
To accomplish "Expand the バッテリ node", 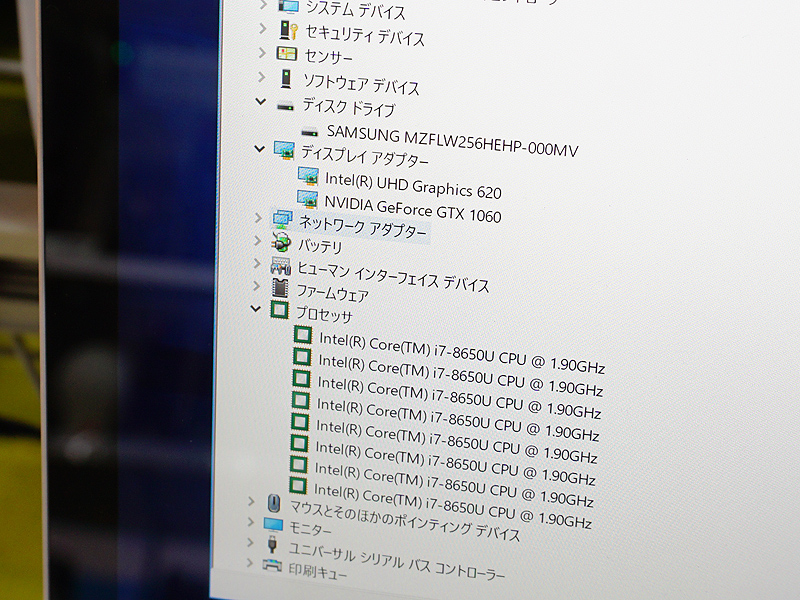I will pos(258,240).
